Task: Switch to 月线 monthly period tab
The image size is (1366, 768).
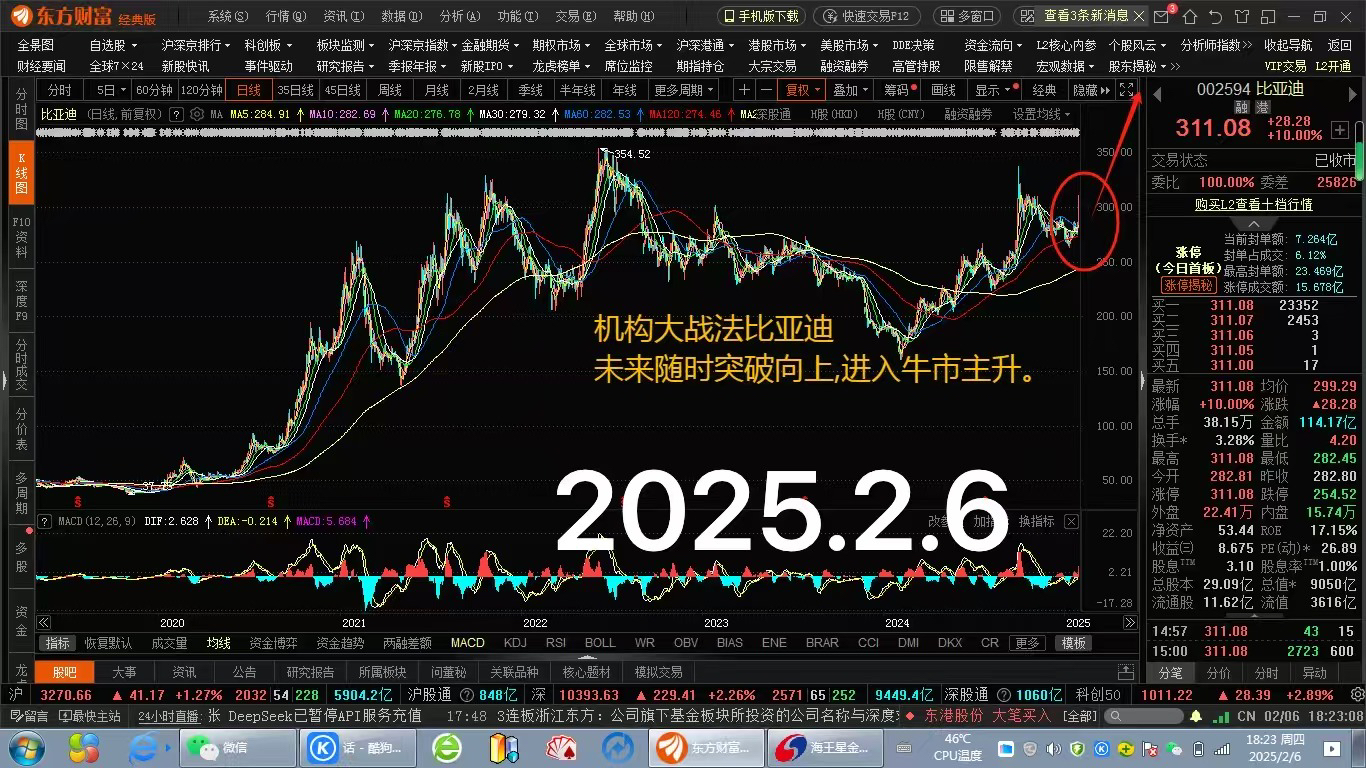Action: (437, 90)
